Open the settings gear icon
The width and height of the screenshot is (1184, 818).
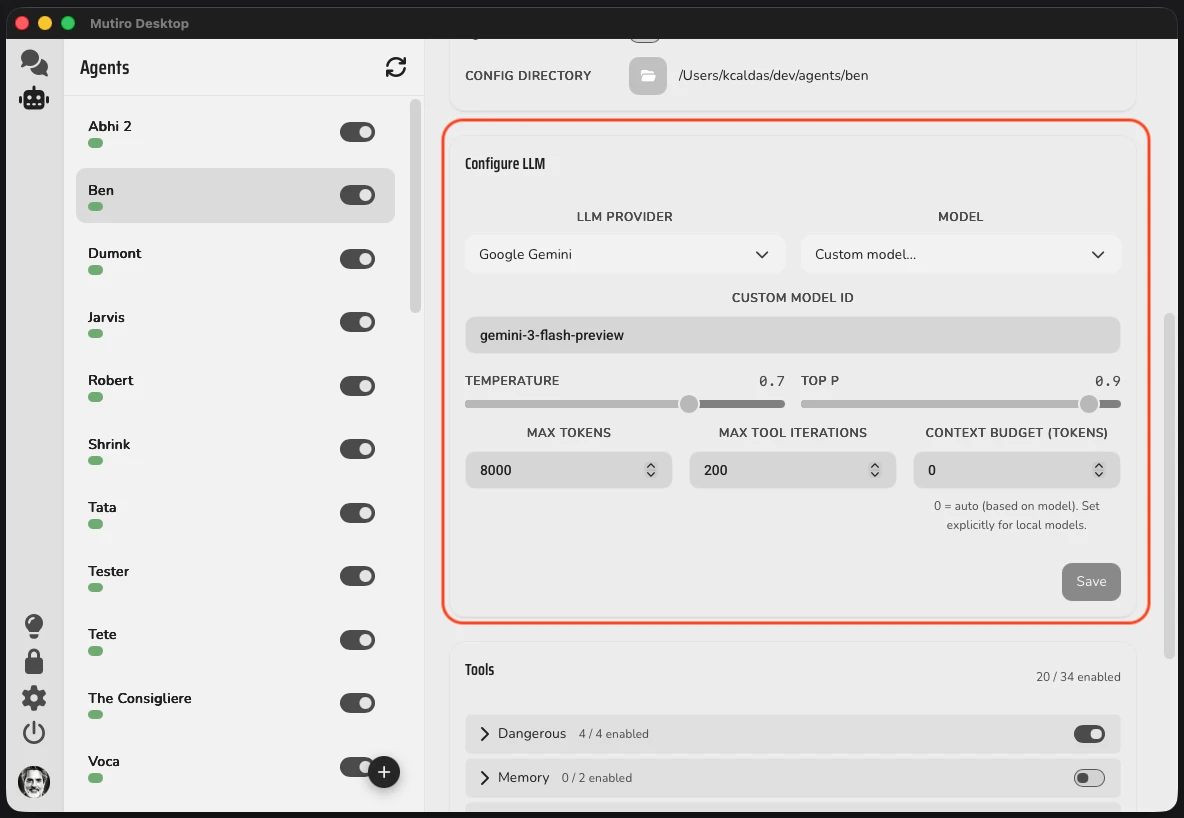point(34,697)
